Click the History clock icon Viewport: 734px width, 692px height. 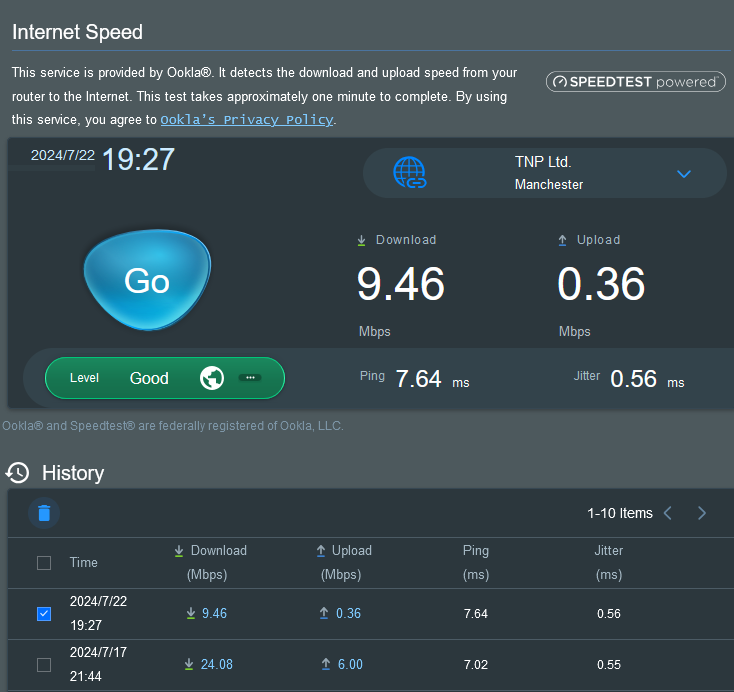[x=17, y=472]
